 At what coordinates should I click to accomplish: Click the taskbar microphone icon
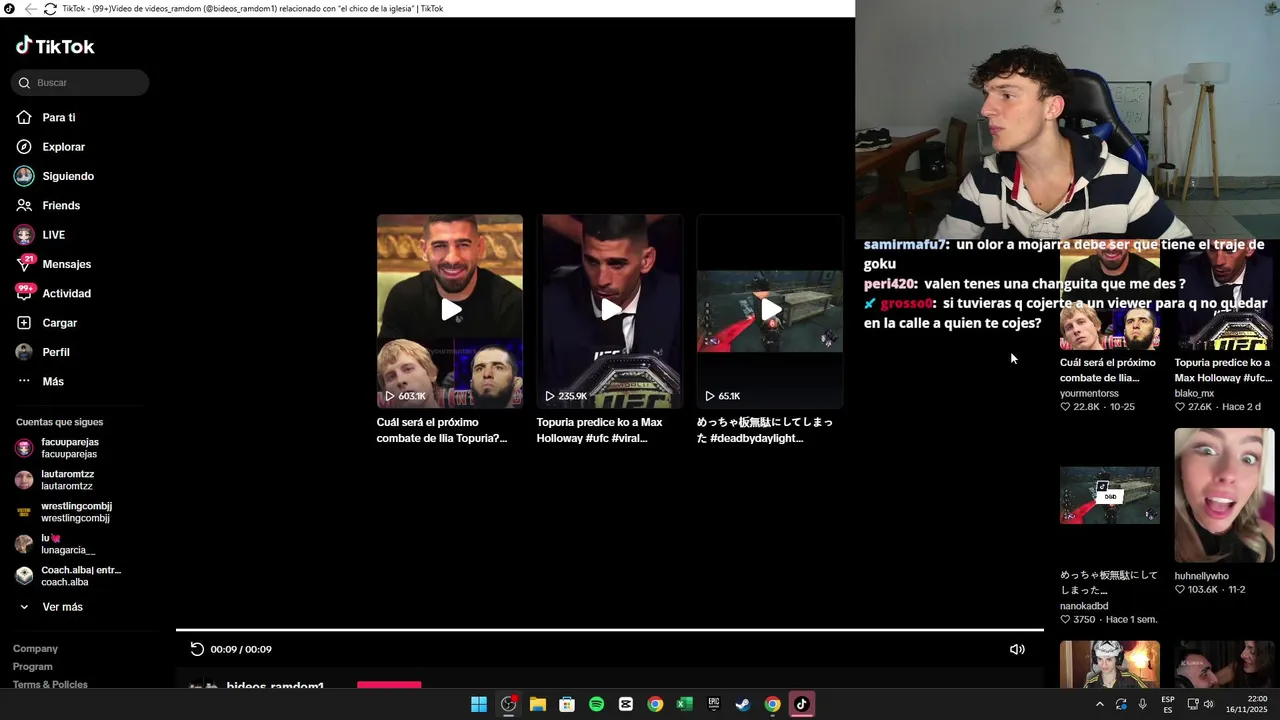(1143, 704)
